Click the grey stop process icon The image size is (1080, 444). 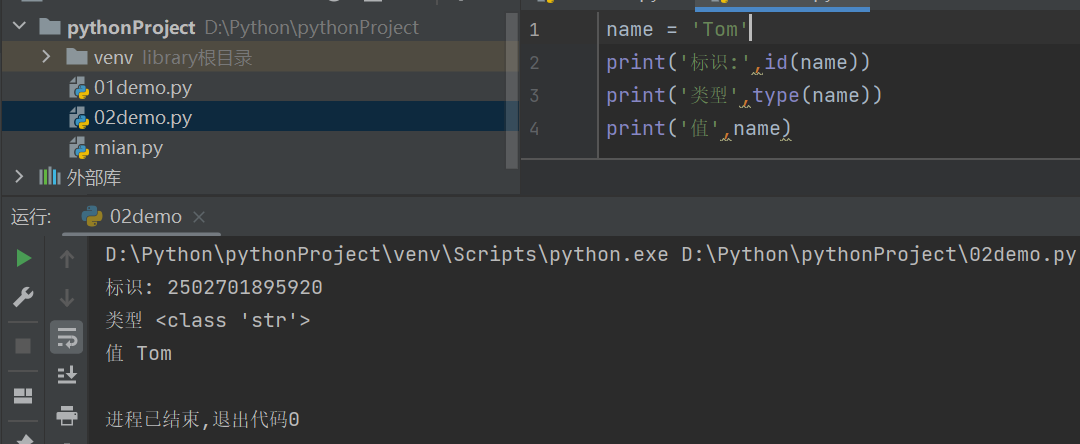[x=23, y=345]
